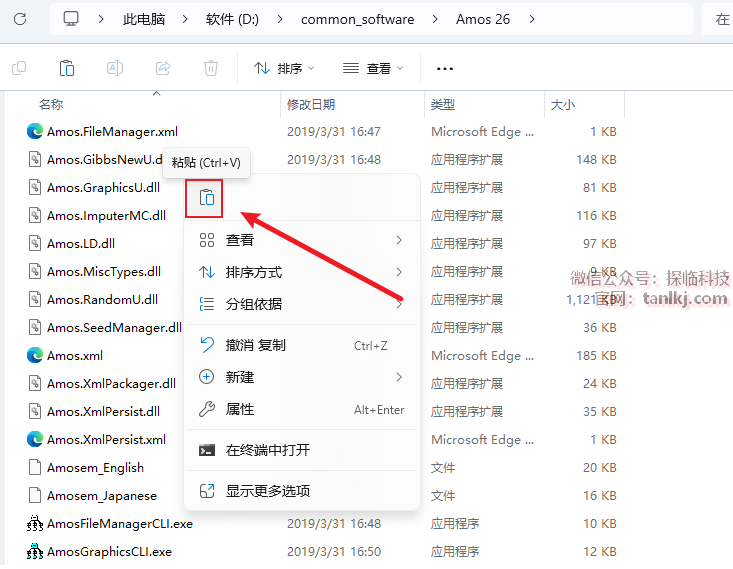This screenshot has width=733, height=569.
Task: Select file Amos.MiscTypes.dll
Action: (104, 271)
